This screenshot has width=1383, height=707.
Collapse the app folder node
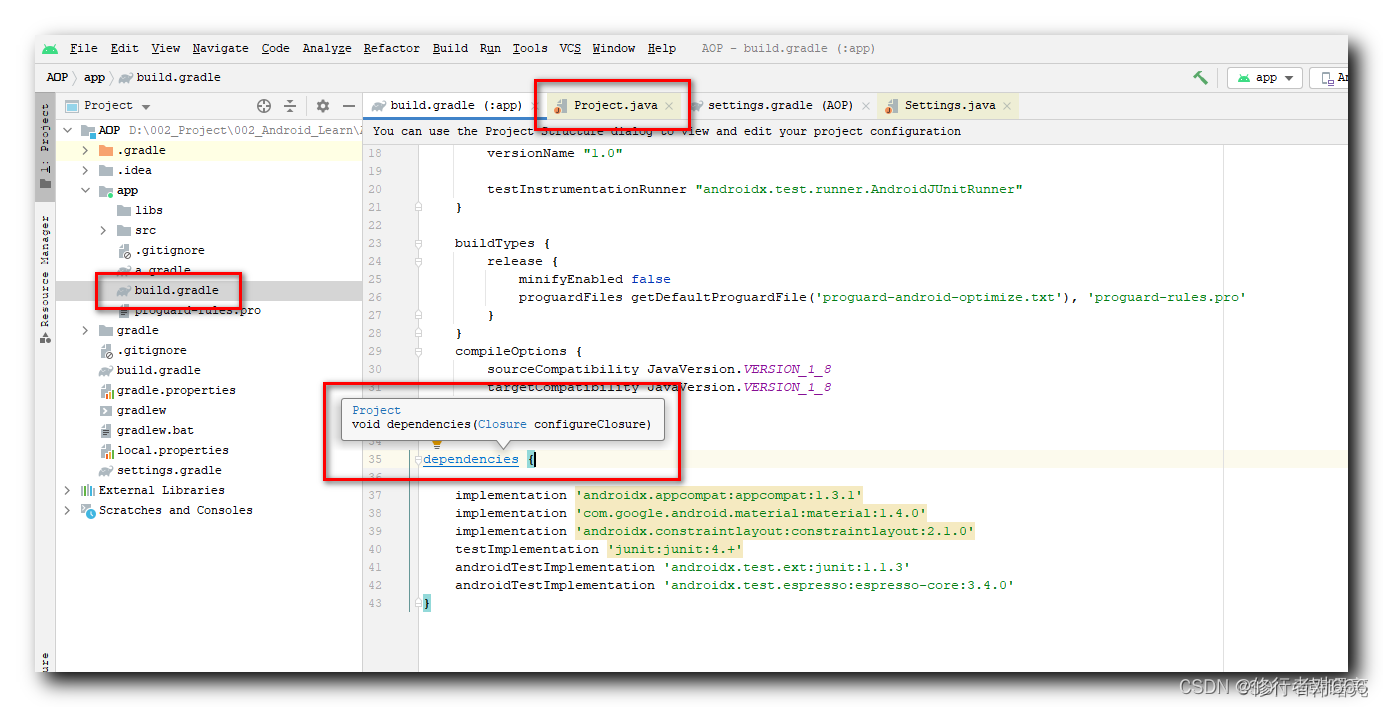[85, 190]
